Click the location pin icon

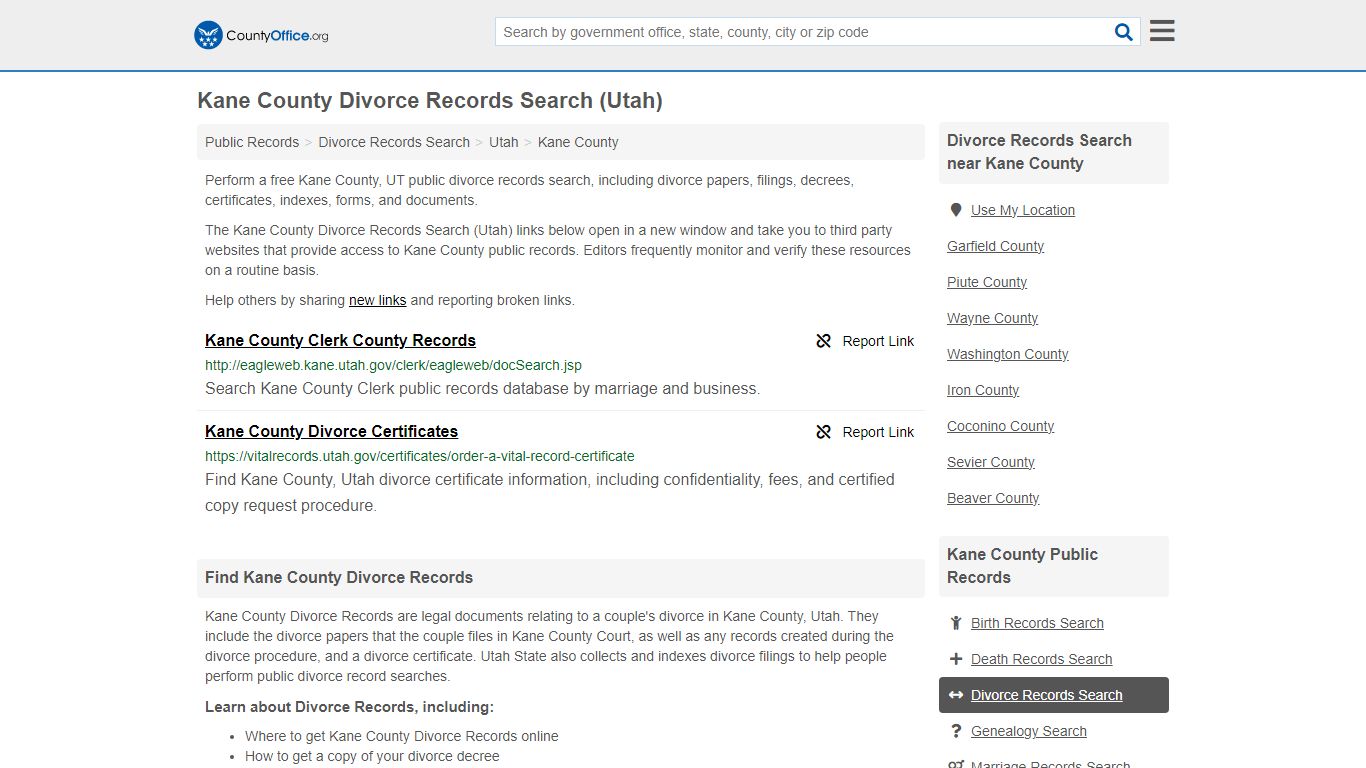[956, 210]
